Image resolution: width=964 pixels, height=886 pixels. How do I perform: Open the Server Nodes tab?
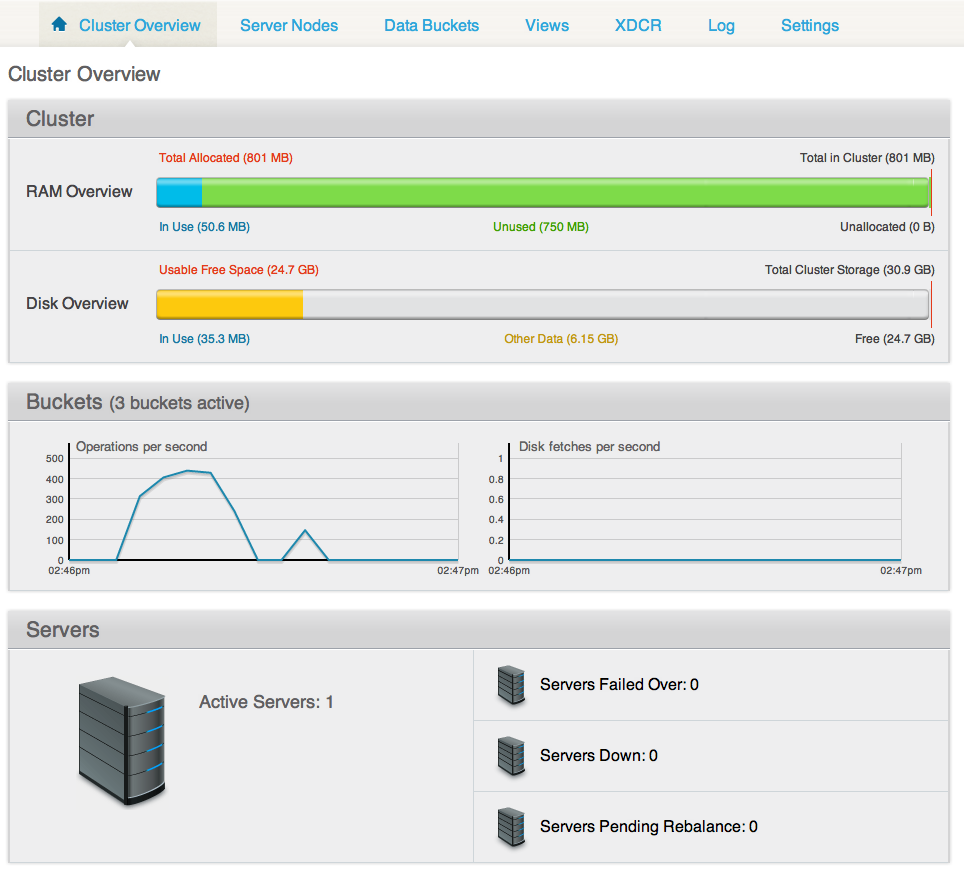tap(289, 25)
